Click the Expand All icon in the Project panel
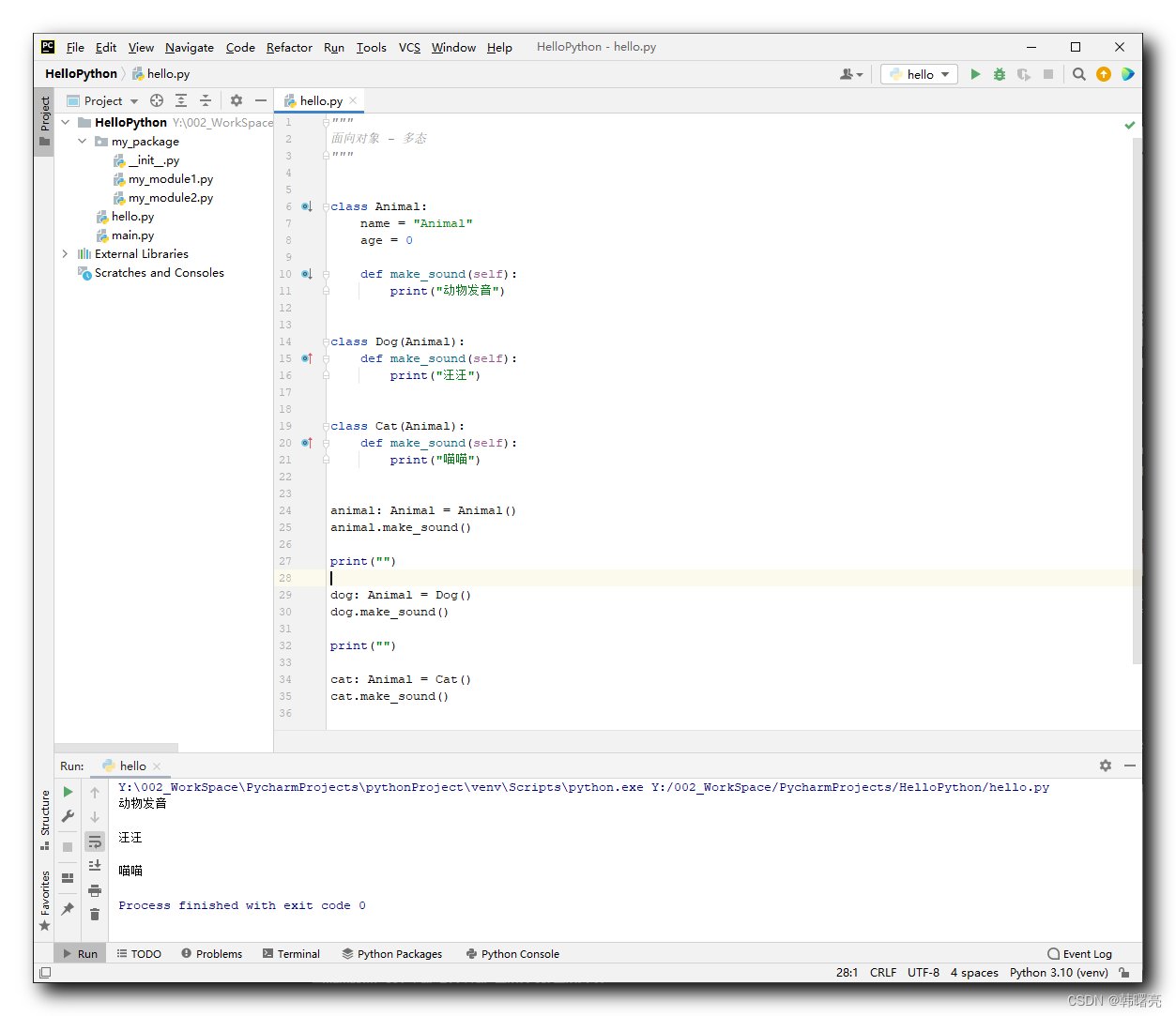 181,100
